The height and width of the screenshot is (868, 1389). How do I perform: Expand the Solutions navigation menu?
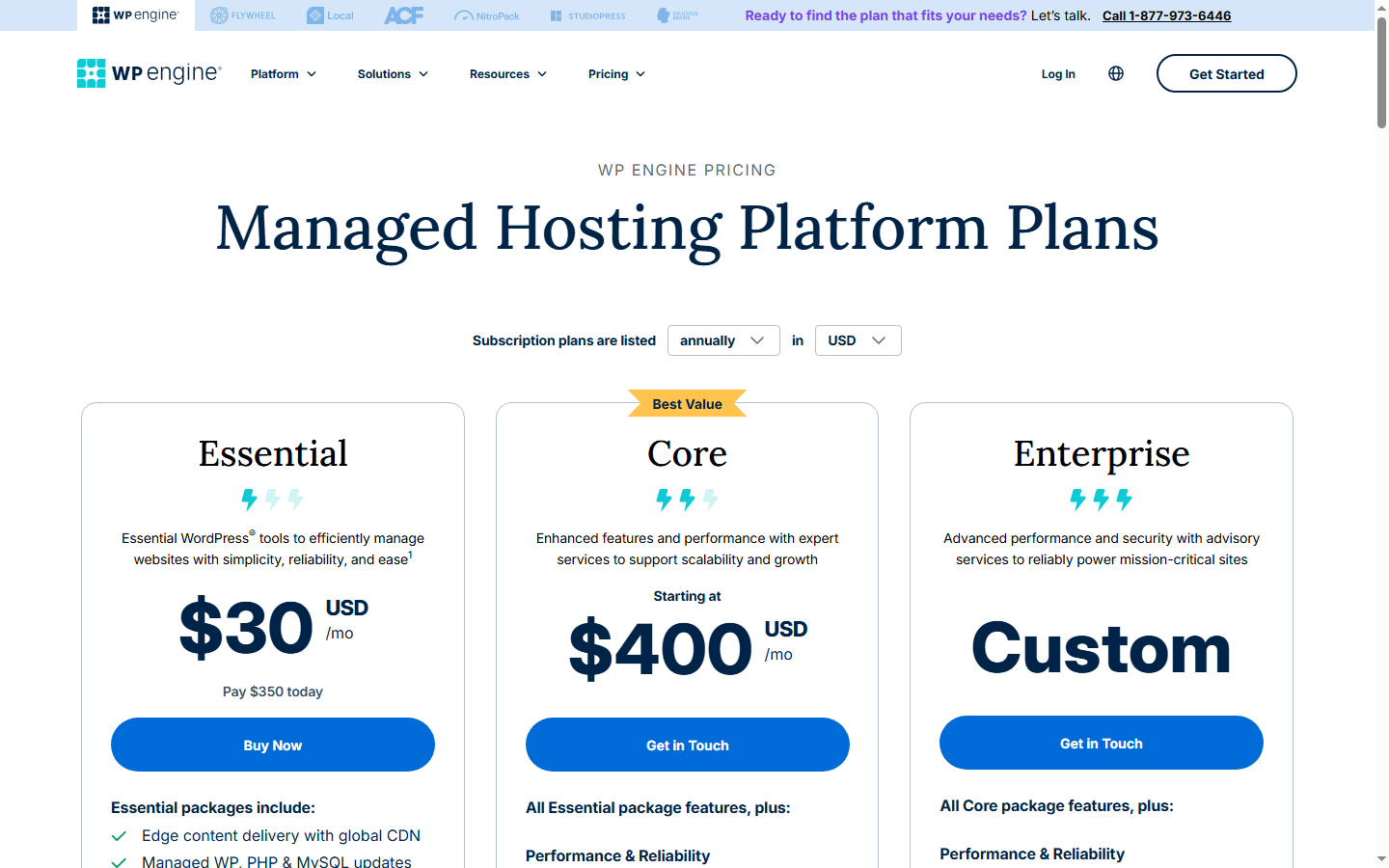393,73
